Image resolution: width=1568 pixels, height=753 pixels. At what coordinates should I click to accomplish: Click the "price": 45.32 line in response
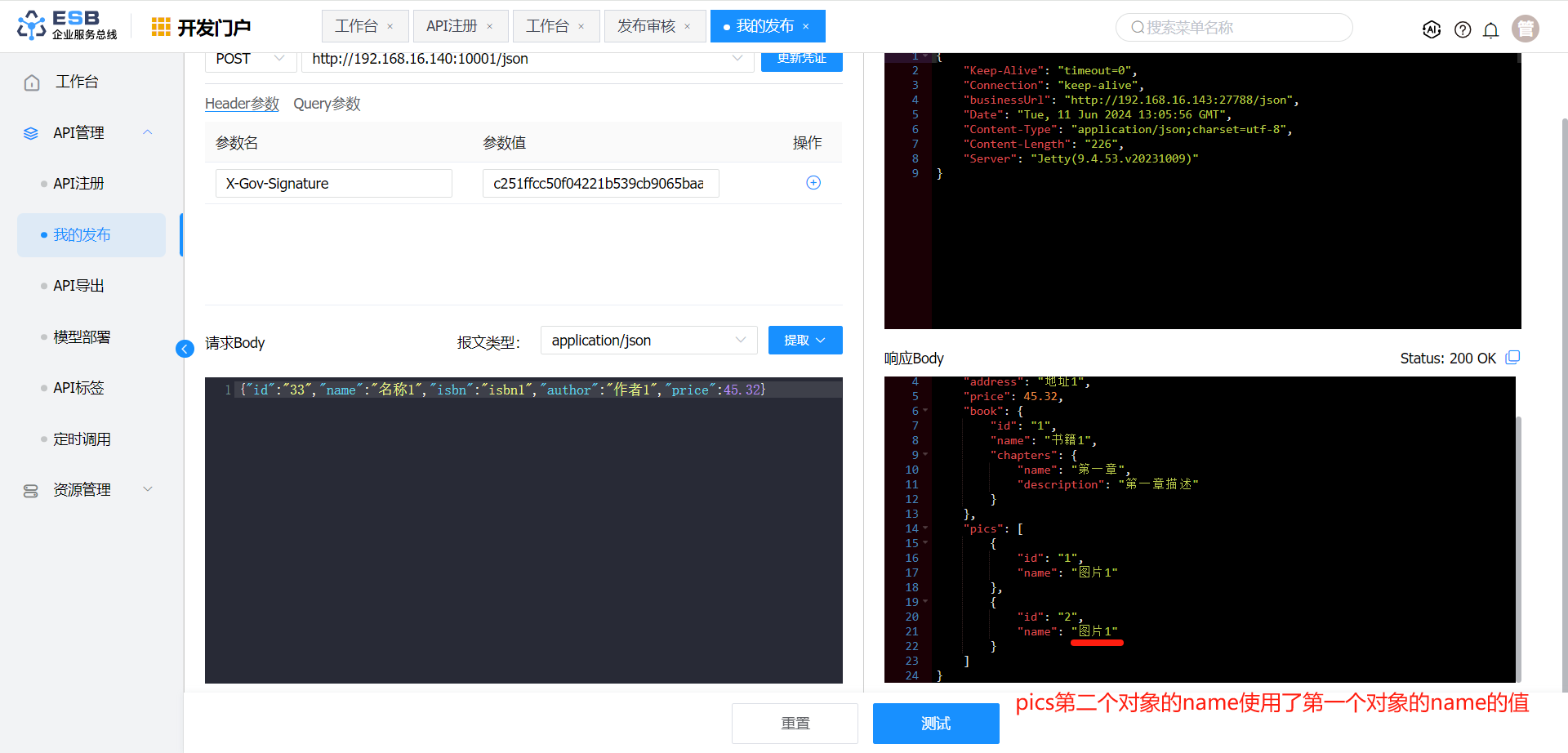1013,397
